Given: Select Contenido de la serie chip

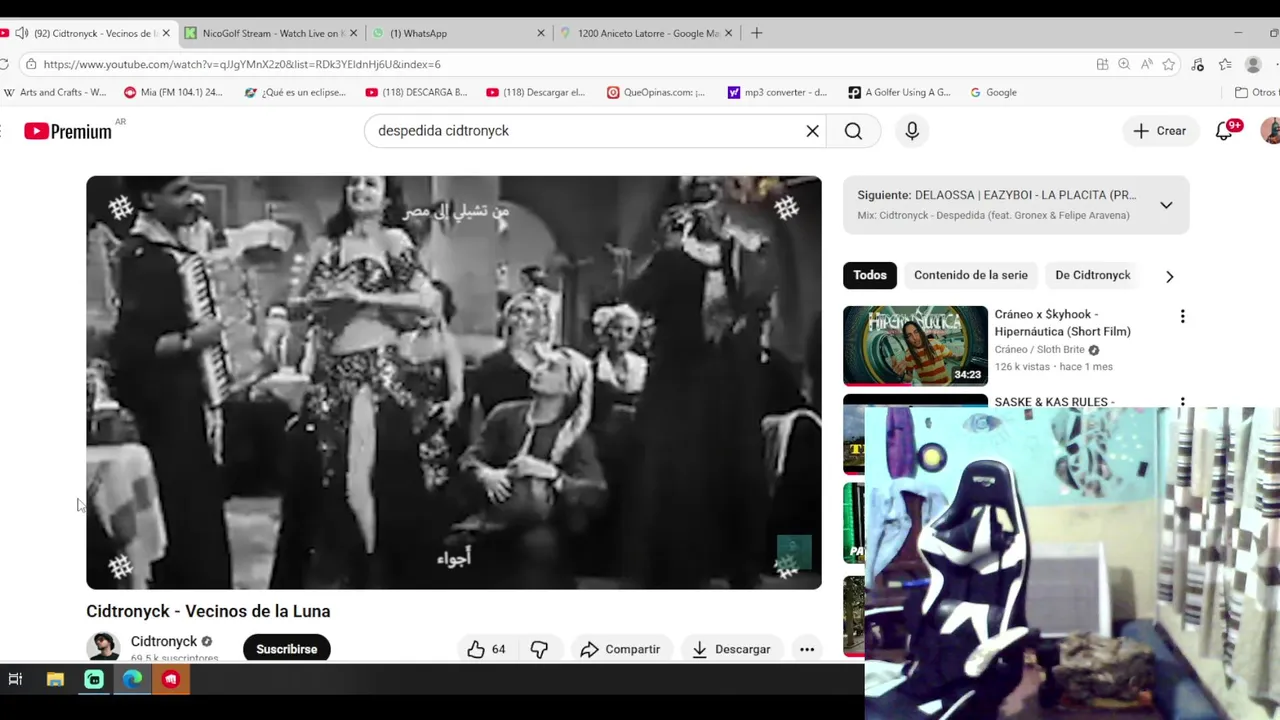Looking at the screenshot, I should [970, 275].
